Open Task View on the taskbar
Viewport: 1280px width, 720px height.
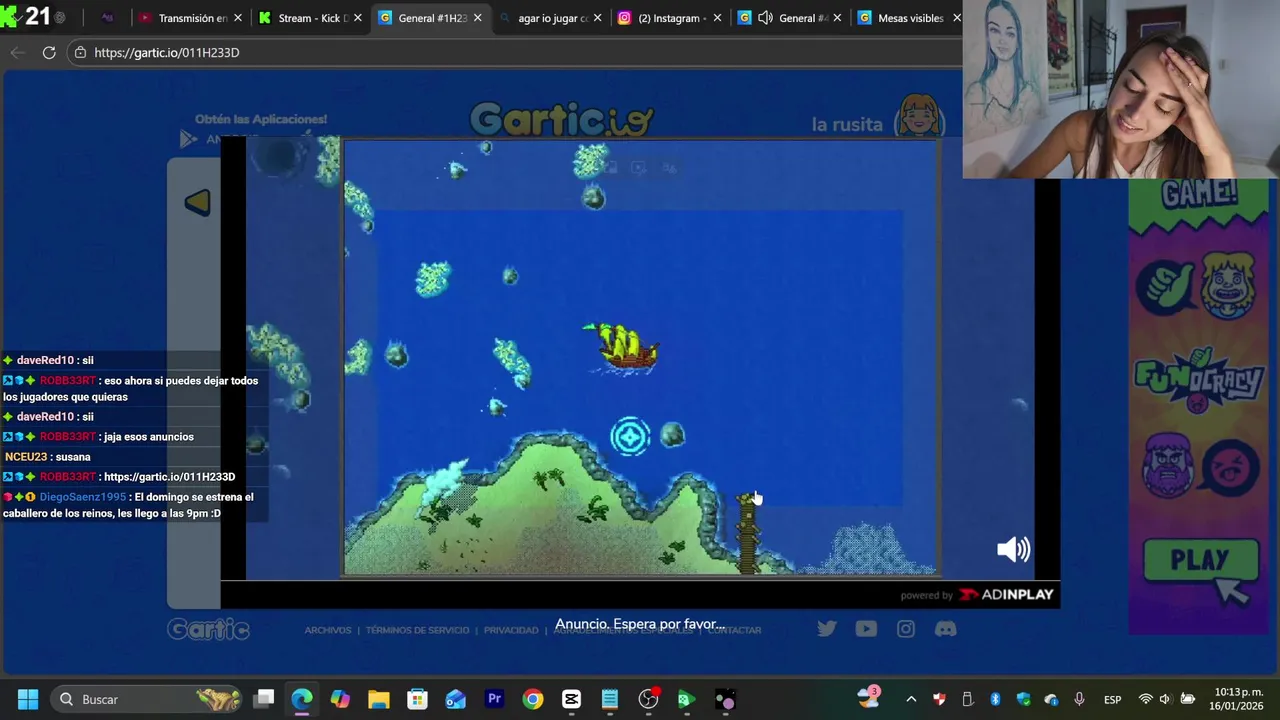click(x=264, y=699)
